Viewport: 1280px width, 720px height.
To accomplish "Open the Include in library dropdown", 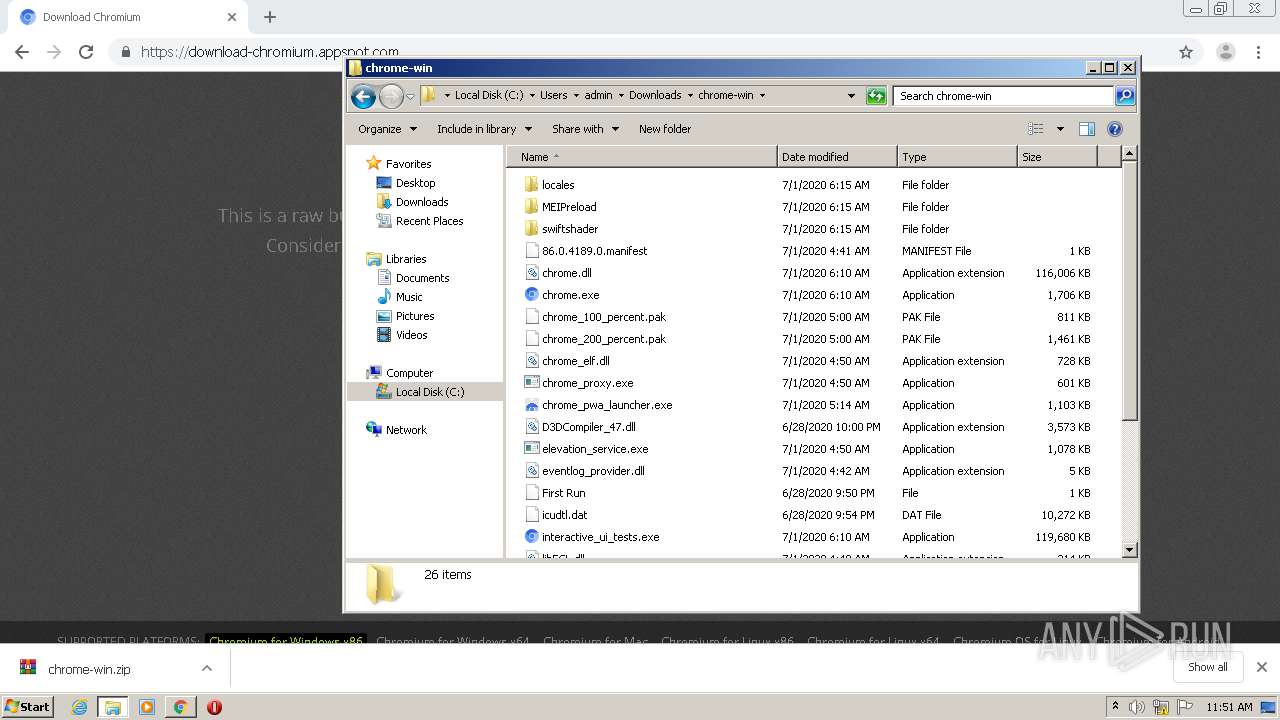I will click(x=484, y=129).
